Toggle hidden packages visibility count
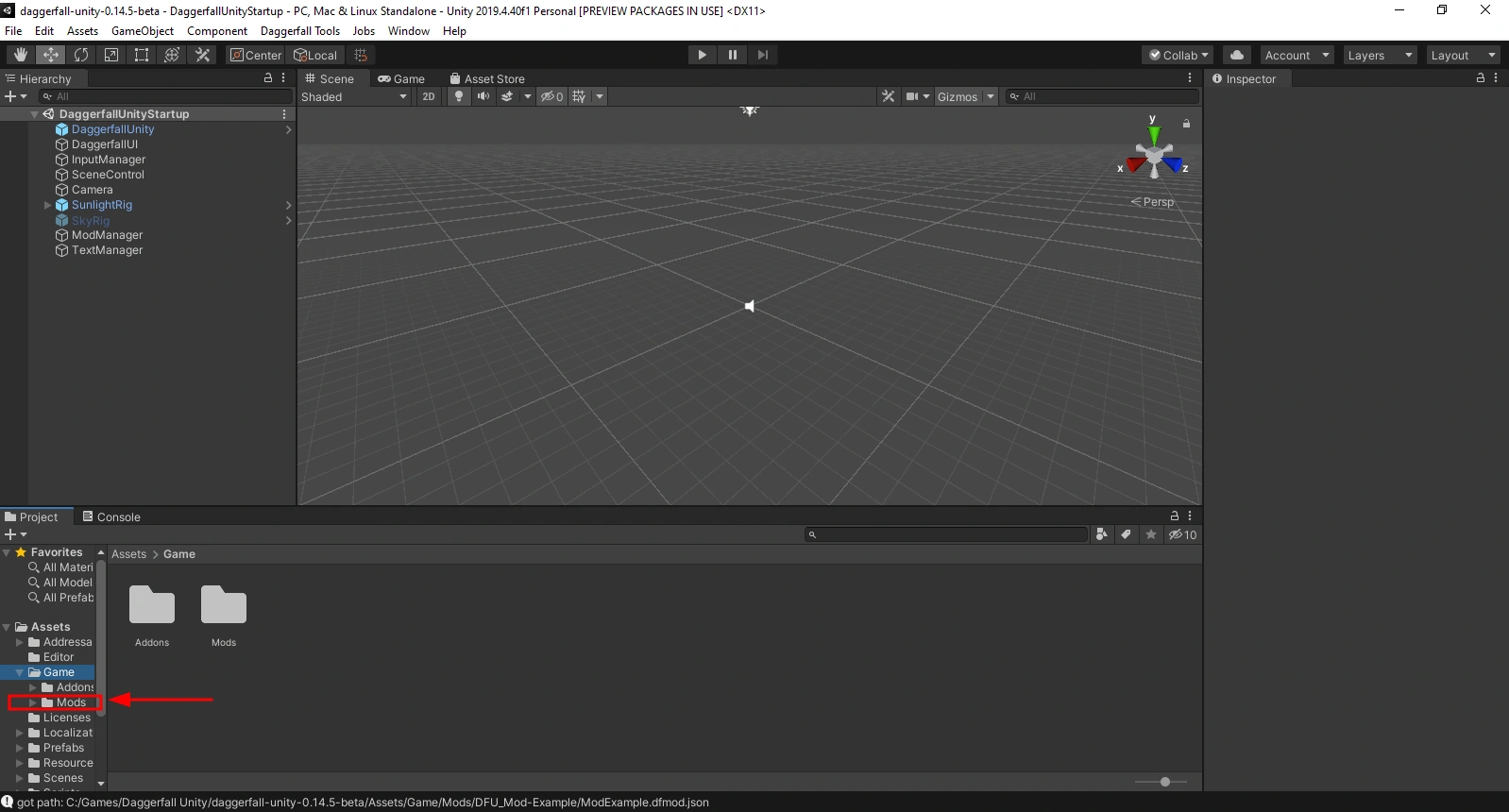The width and height of the screenshot is (1509, 812). tap(1182, 534)
